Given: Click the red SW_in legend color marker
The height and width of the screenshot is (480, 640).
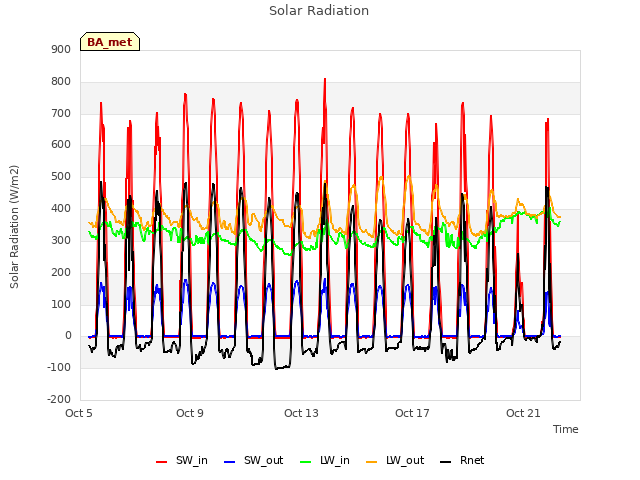Looking at the screenshot, I should (162, 462).
